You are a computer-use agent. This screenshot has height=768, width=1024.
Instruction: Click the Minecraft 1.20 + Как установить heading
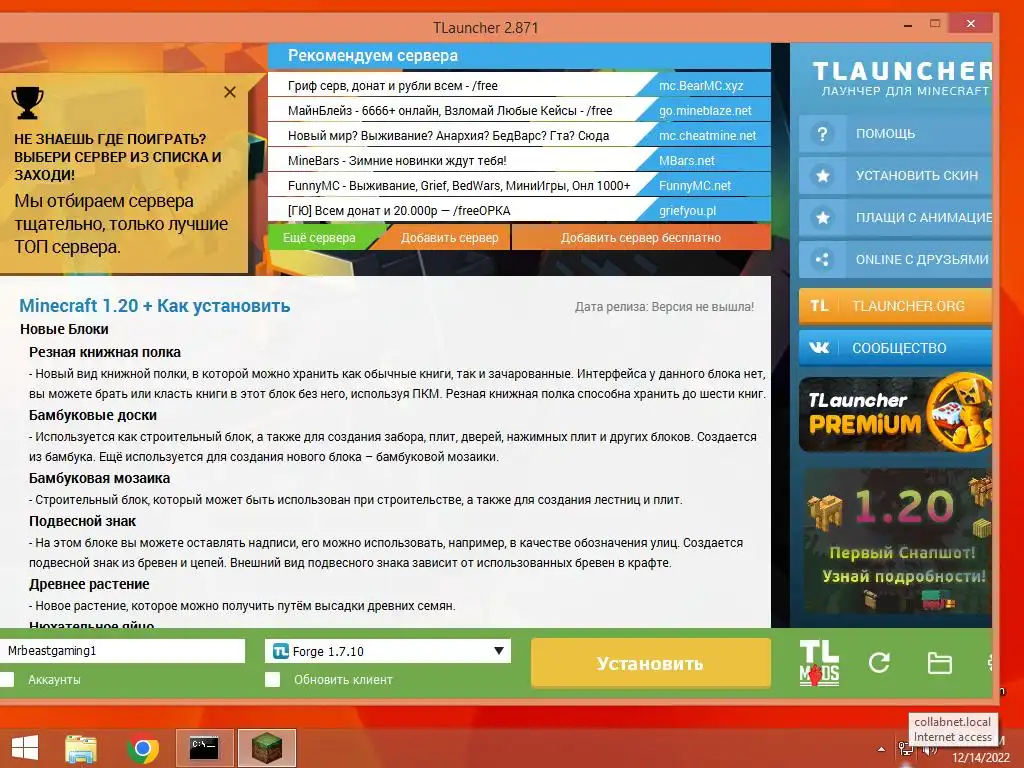pos(155,306)
